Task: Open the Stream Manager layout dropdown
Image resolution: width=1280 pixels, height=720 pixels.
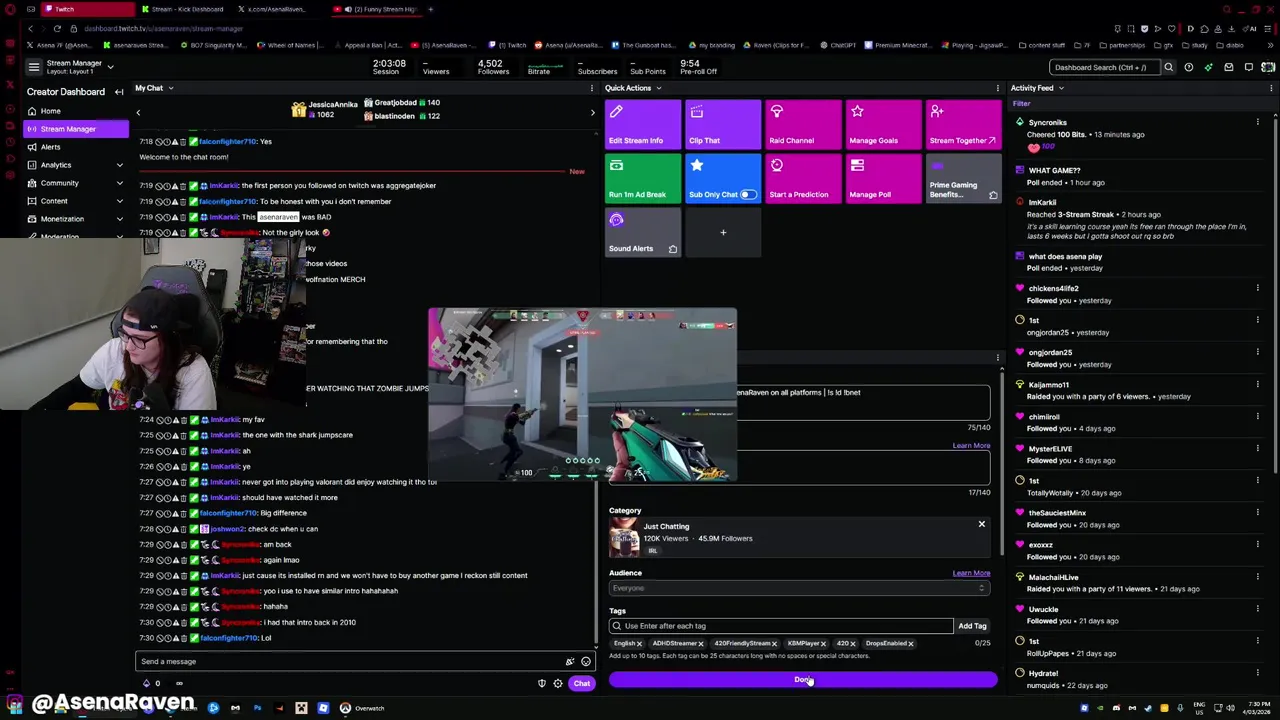Action: (110, 67)
